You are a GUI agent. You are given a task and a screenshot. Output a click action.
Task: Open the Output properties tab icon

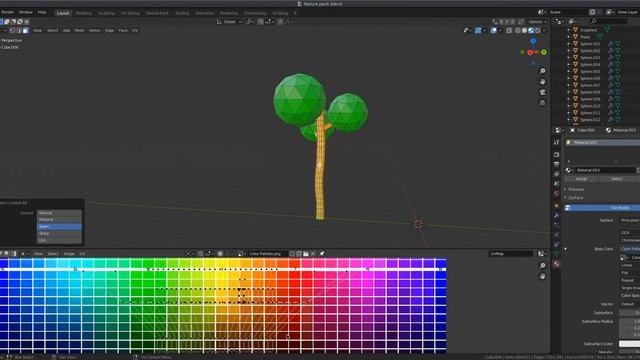point(556,164)
